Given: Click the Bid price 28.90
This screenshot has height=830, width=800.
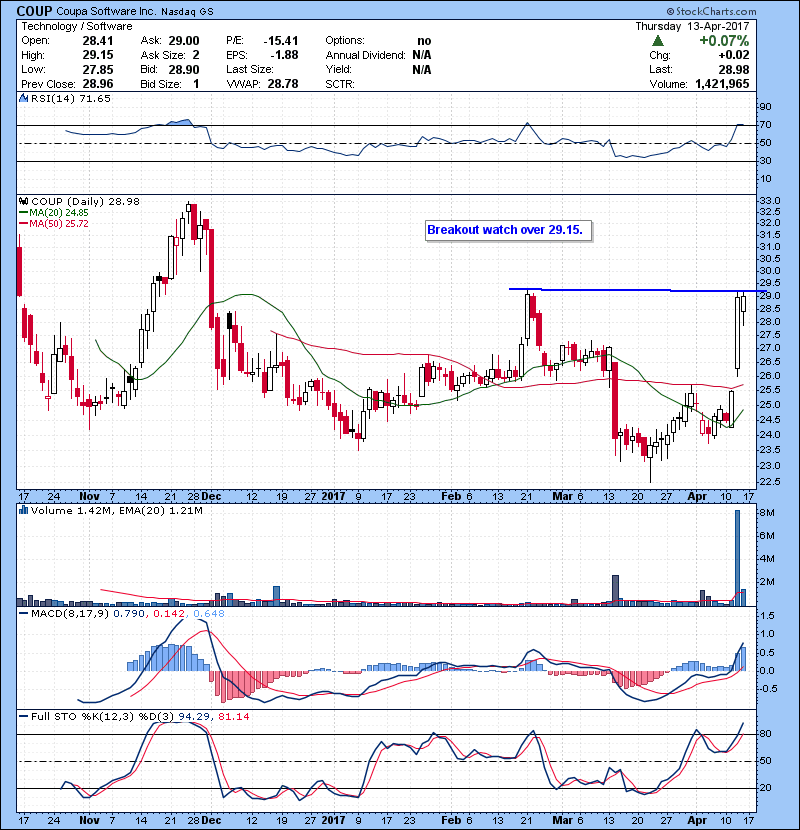Looking at the screenshot, I should (x=184, y=69).
